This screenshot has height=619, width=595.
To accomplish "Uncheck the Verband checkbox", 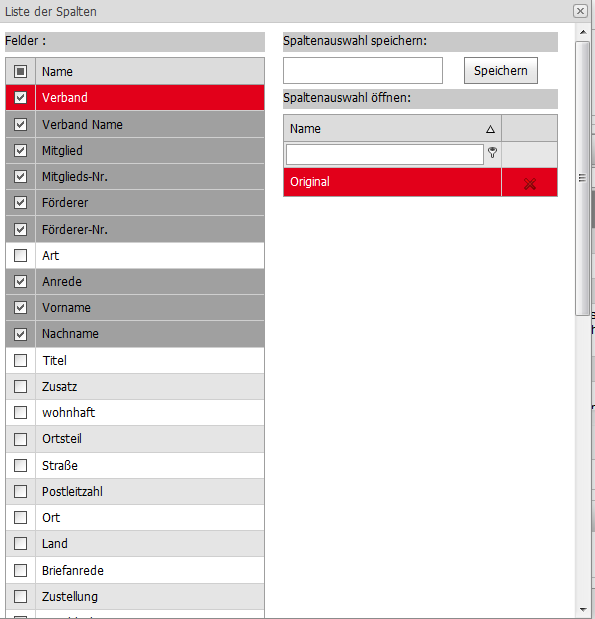I will 21,98.
